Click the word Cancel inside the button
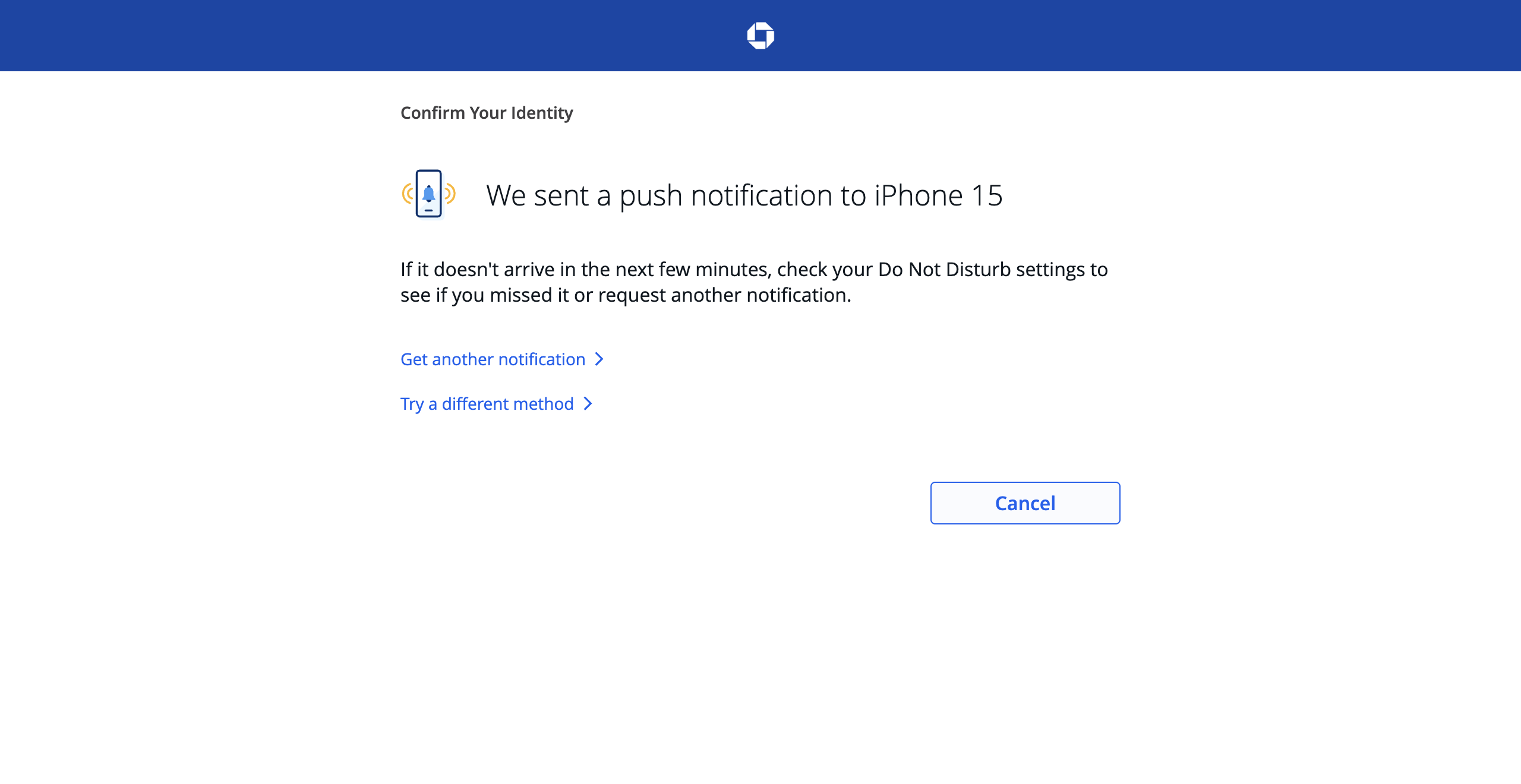 tap(1025, 504)
